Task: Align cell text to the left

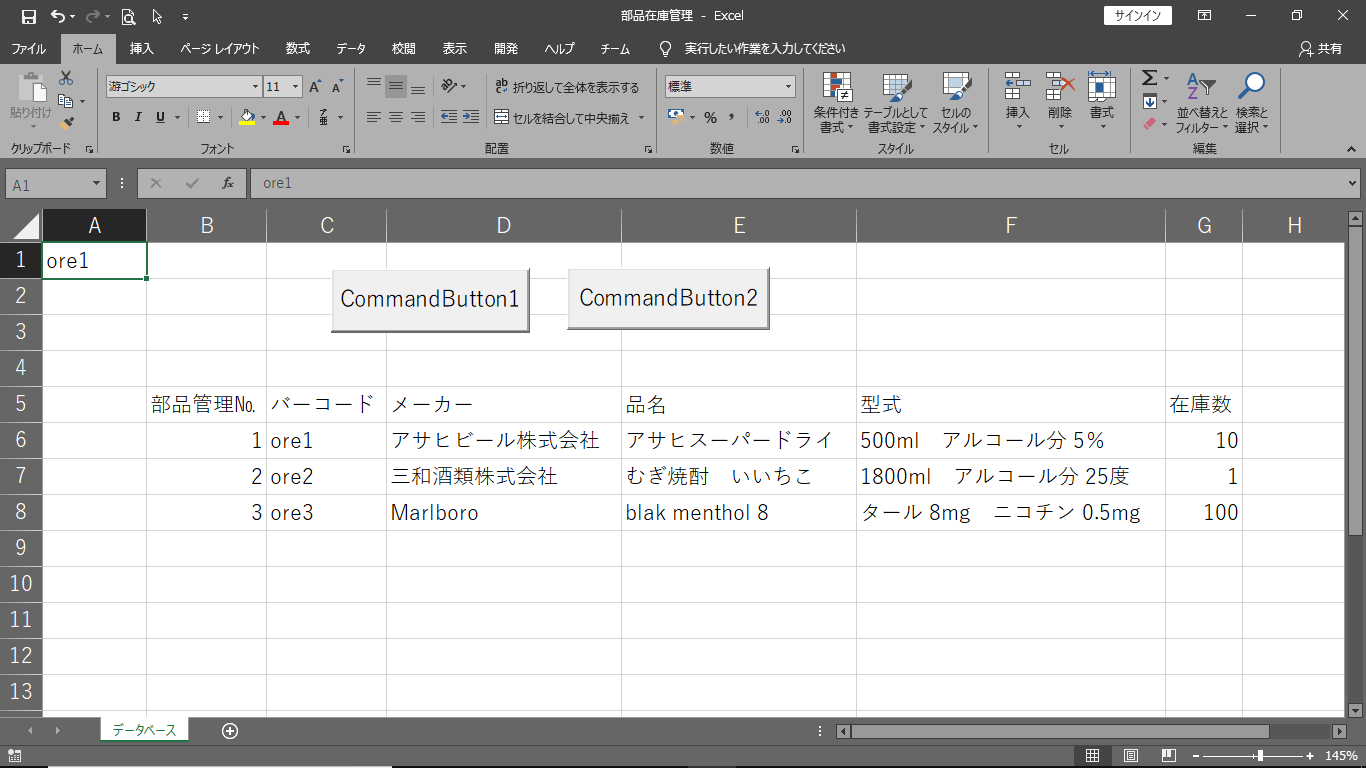Action: pos(374,117)
